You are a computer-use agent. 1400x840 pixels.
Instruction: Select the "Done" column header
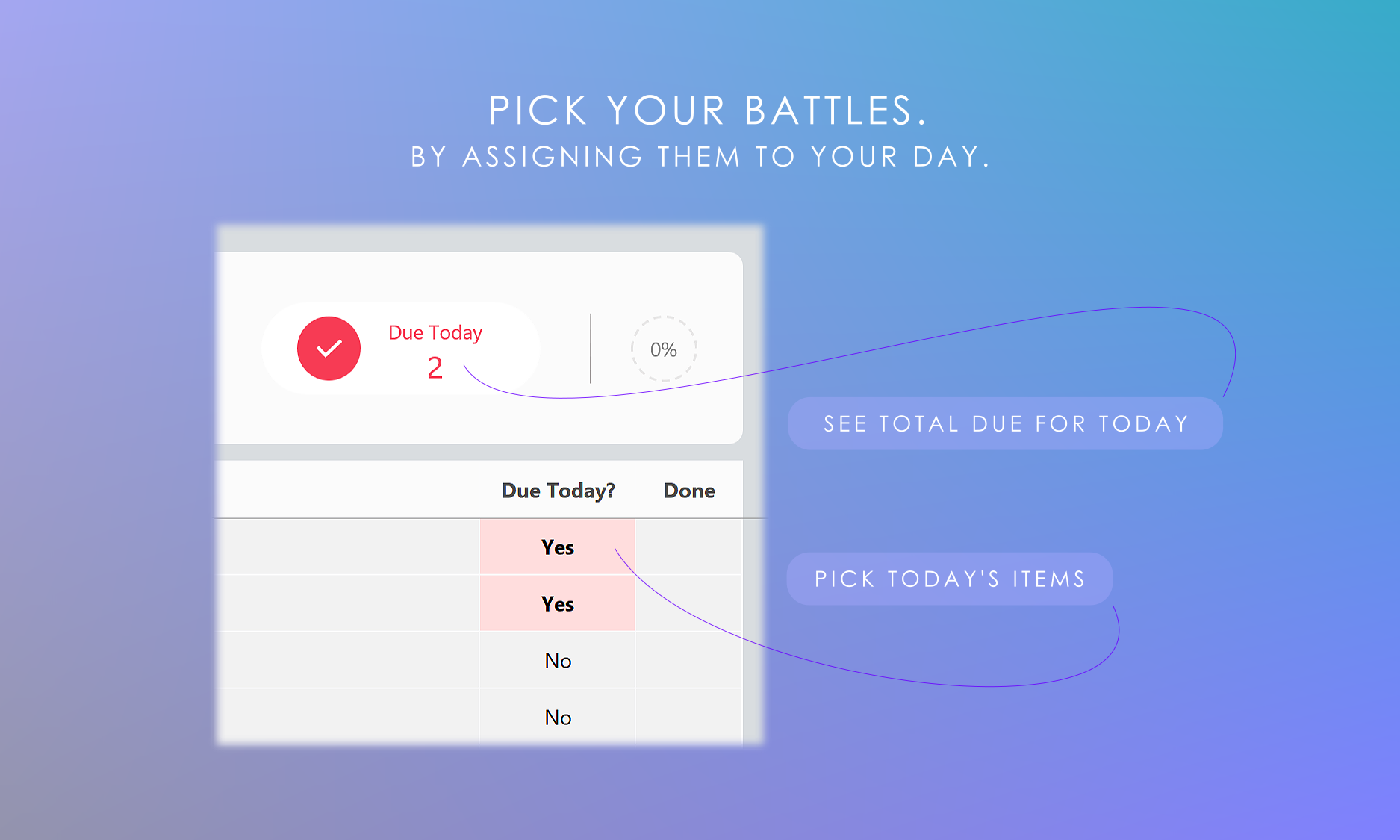click(x=689, y=491)
